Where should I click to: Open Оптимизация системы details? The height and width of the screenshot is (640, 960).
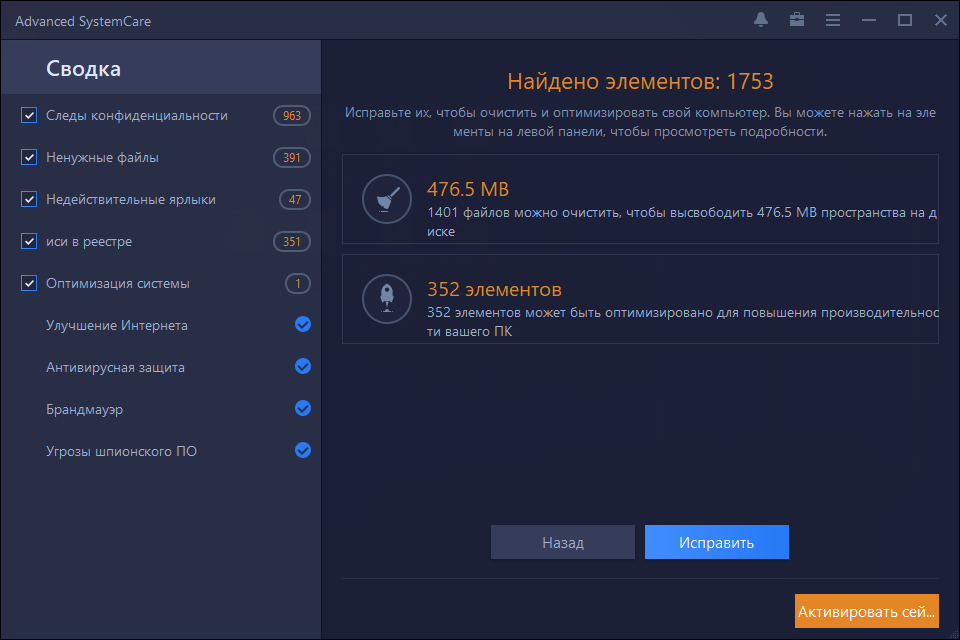click(118, 284)
